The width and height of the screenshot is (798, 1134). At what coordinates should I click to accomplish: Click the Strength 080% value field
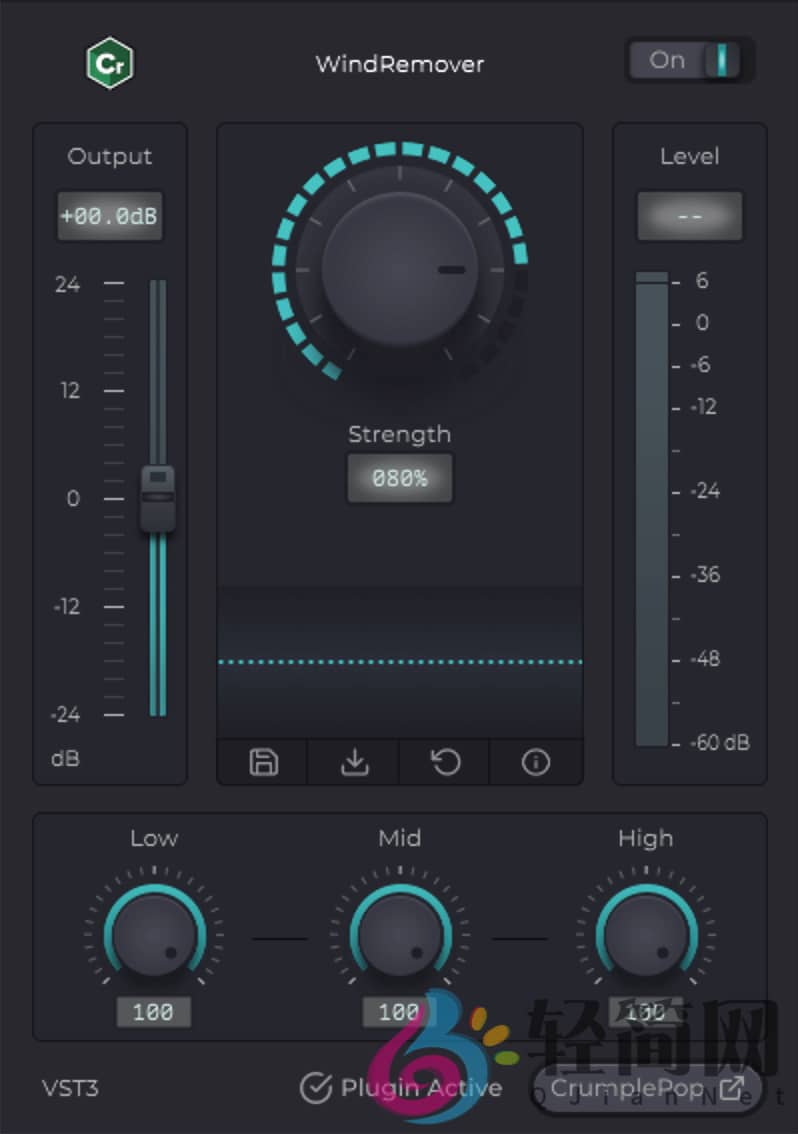pyautogui.click(x=399, y=478)
